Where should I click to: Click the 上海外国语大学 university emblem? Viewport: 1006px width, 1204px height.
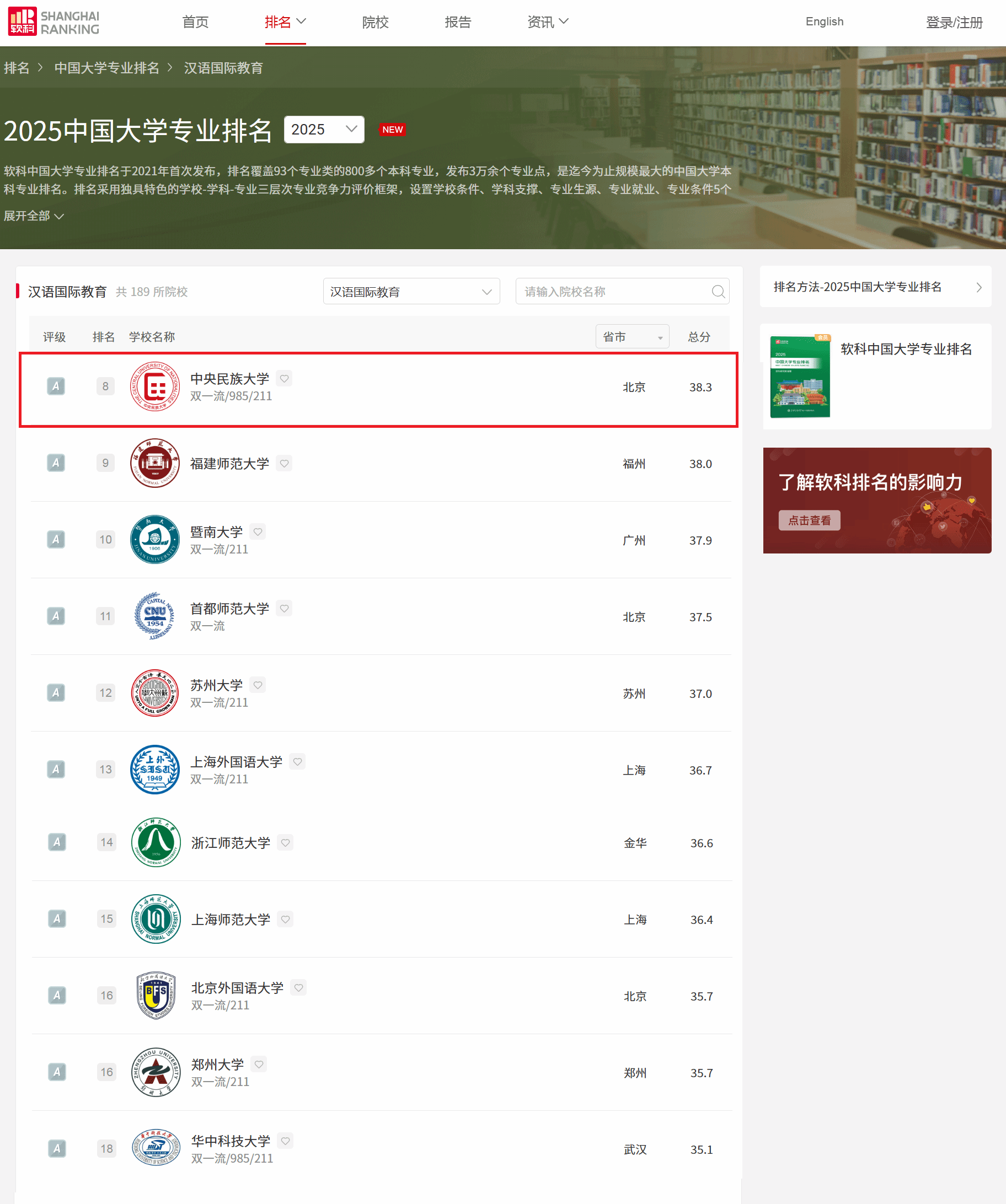[154, 770]
